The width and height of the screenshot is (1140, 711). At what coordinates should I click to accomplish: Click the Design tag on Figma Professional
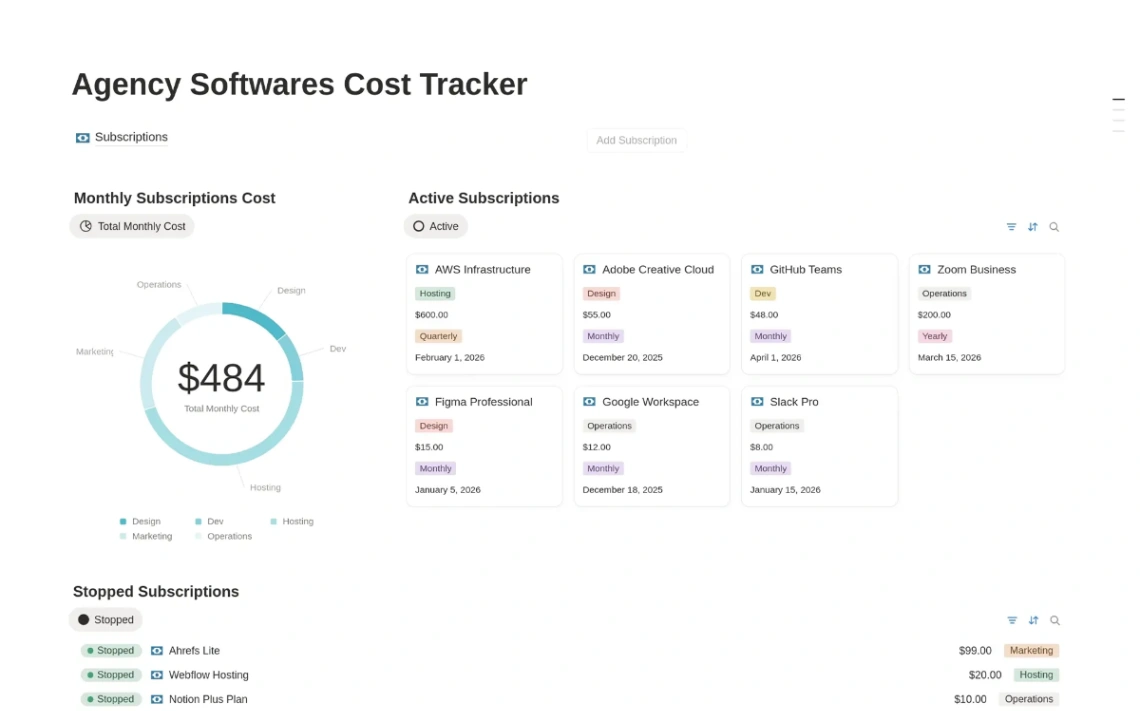tap(434, 426)
